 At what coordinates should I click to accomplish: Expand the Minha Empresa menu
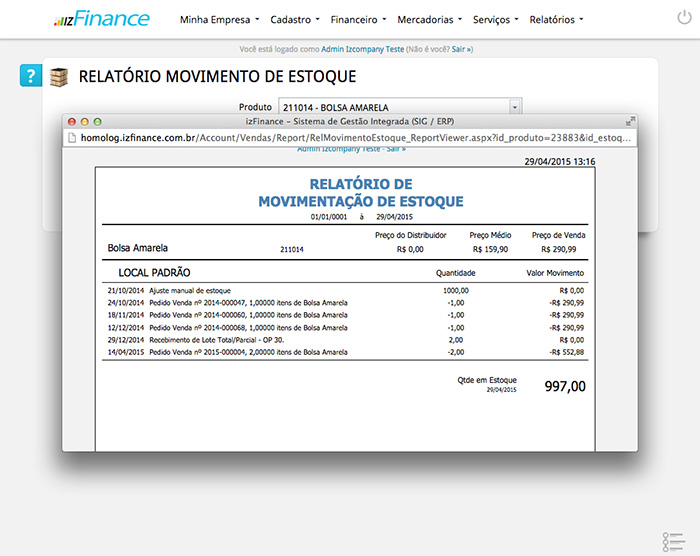point(219,19)
